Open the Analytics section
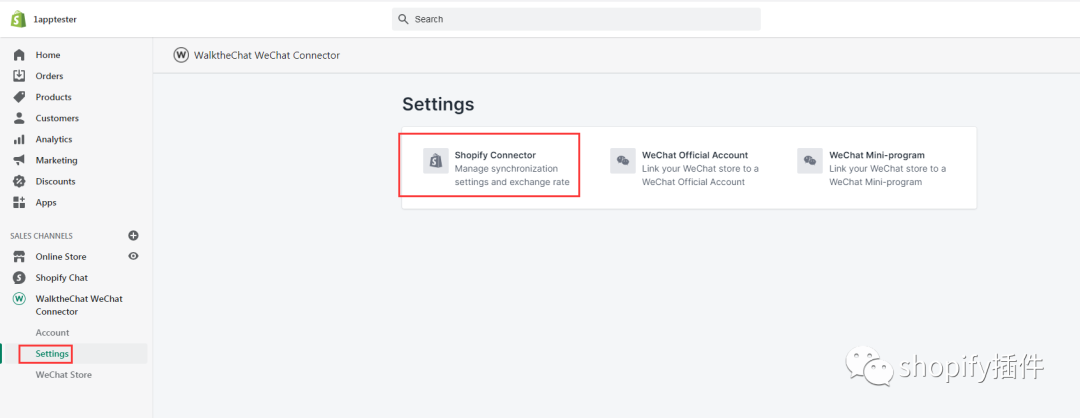This screenshot has width=1080, height=418. [x=54, y=139]
